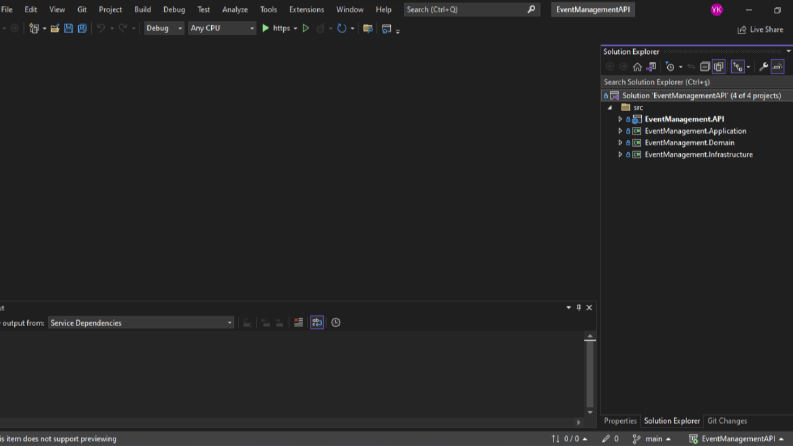Open the Extensions menu
The image size is (793, 446).
tap(306, 10)
